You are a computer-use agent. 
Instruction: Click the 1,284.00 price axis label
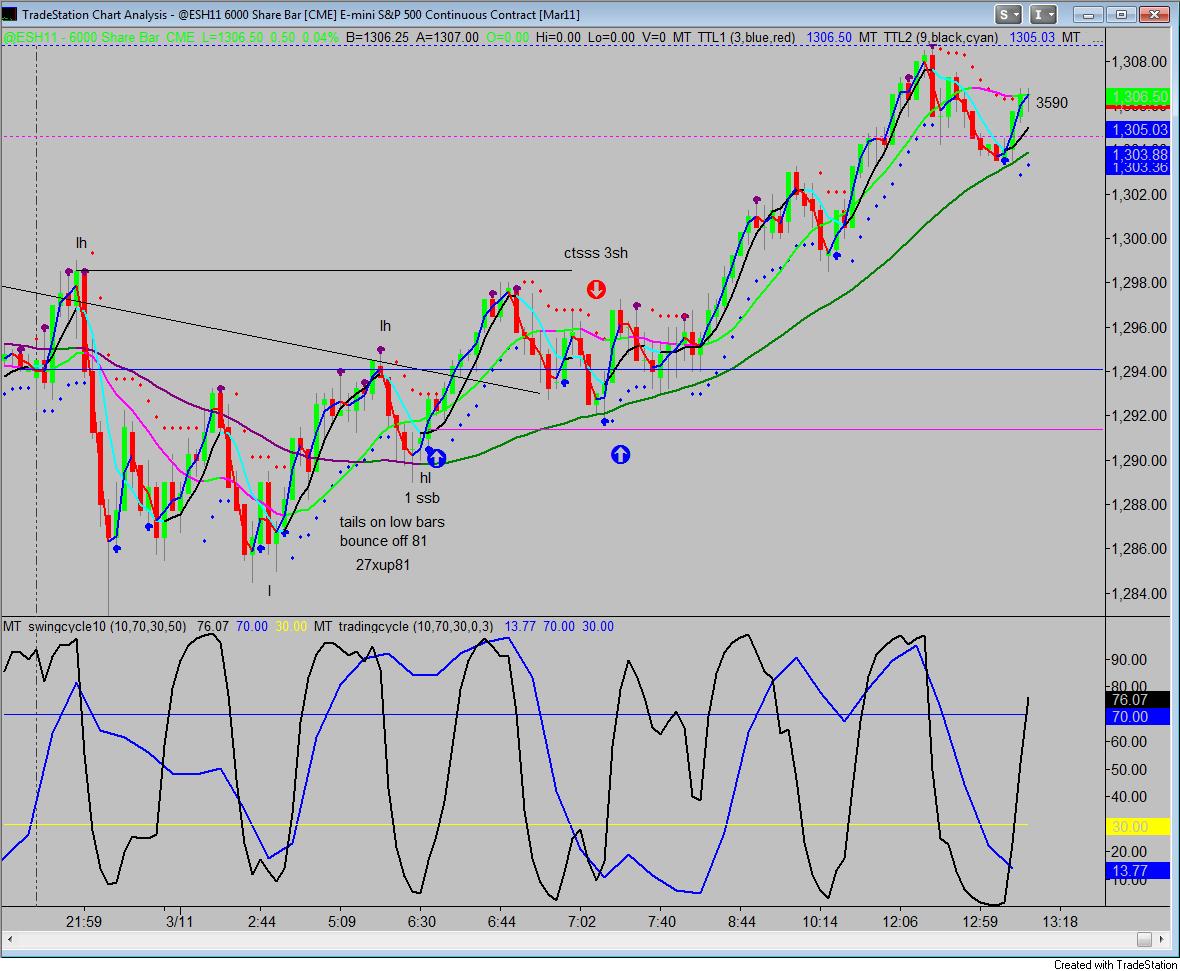click(x=1139, y=593)
